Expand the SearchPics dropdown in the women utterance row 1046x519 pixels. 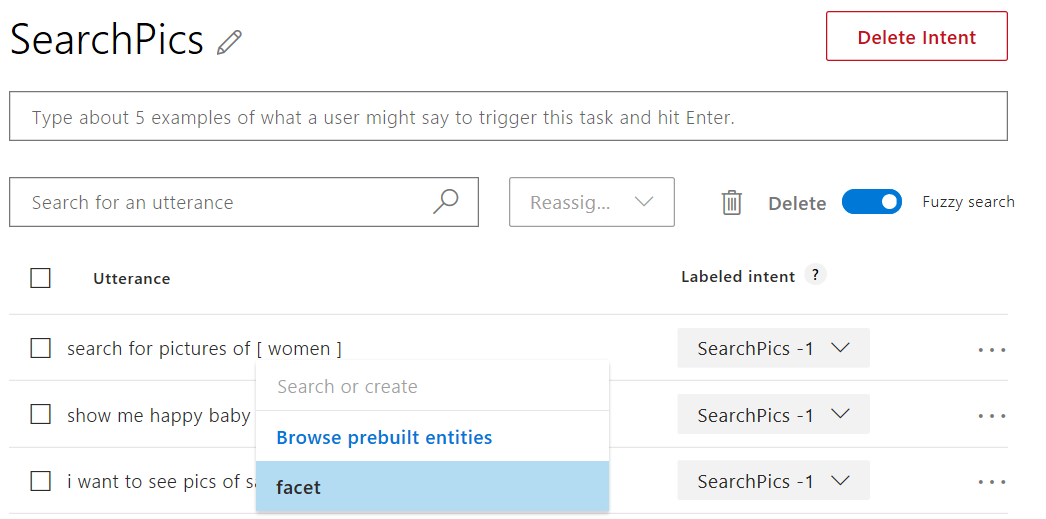point(773,348)
